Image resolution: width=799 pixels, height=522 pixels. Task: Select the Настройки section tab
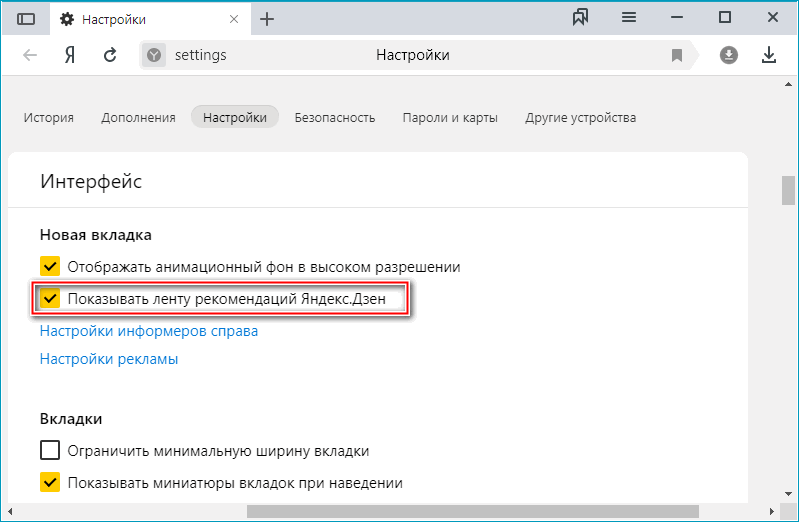[x=235, y=117]
